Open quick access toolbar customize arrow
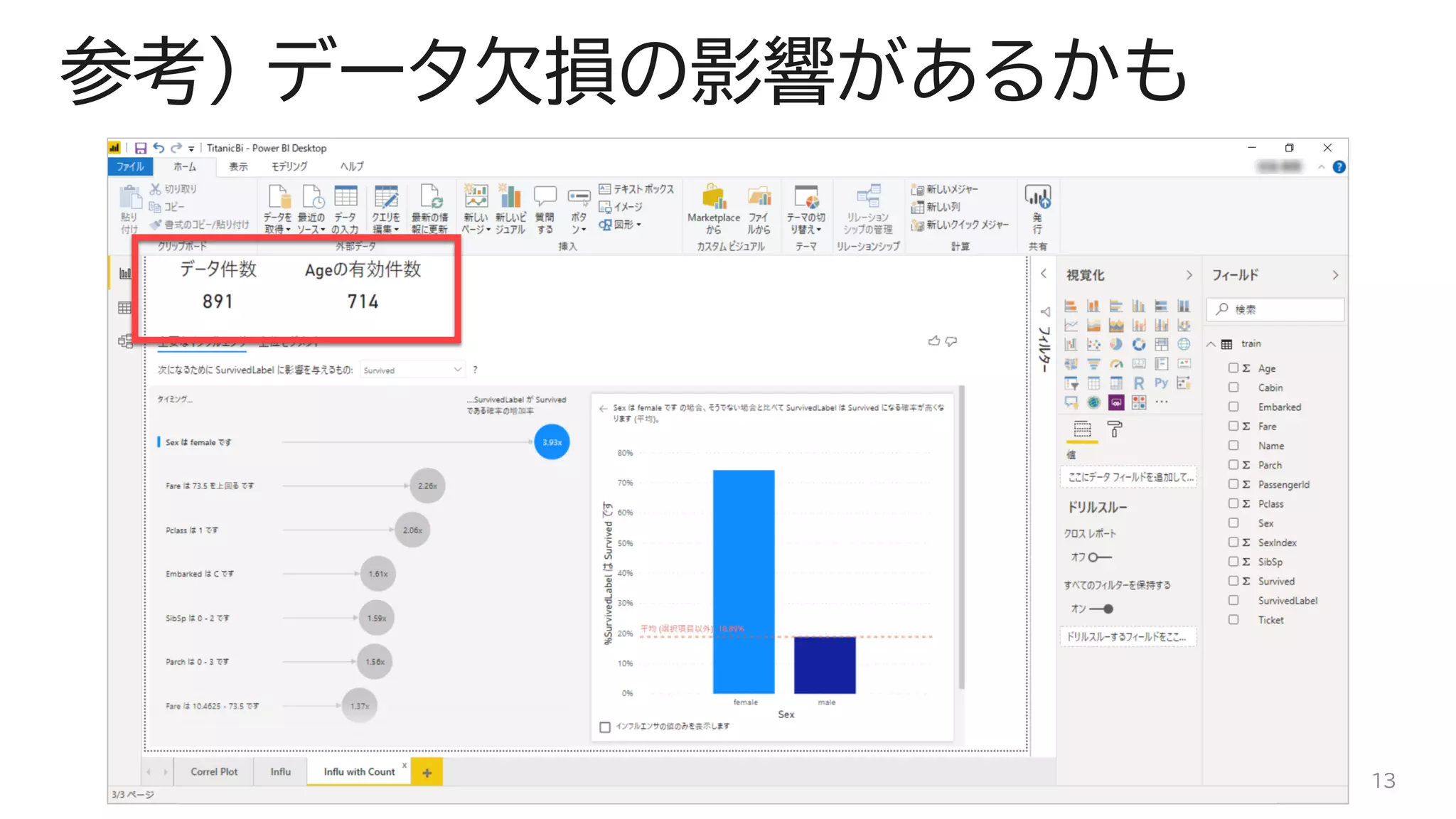This screenshot has height=819, width=1456. click(191, 149)
